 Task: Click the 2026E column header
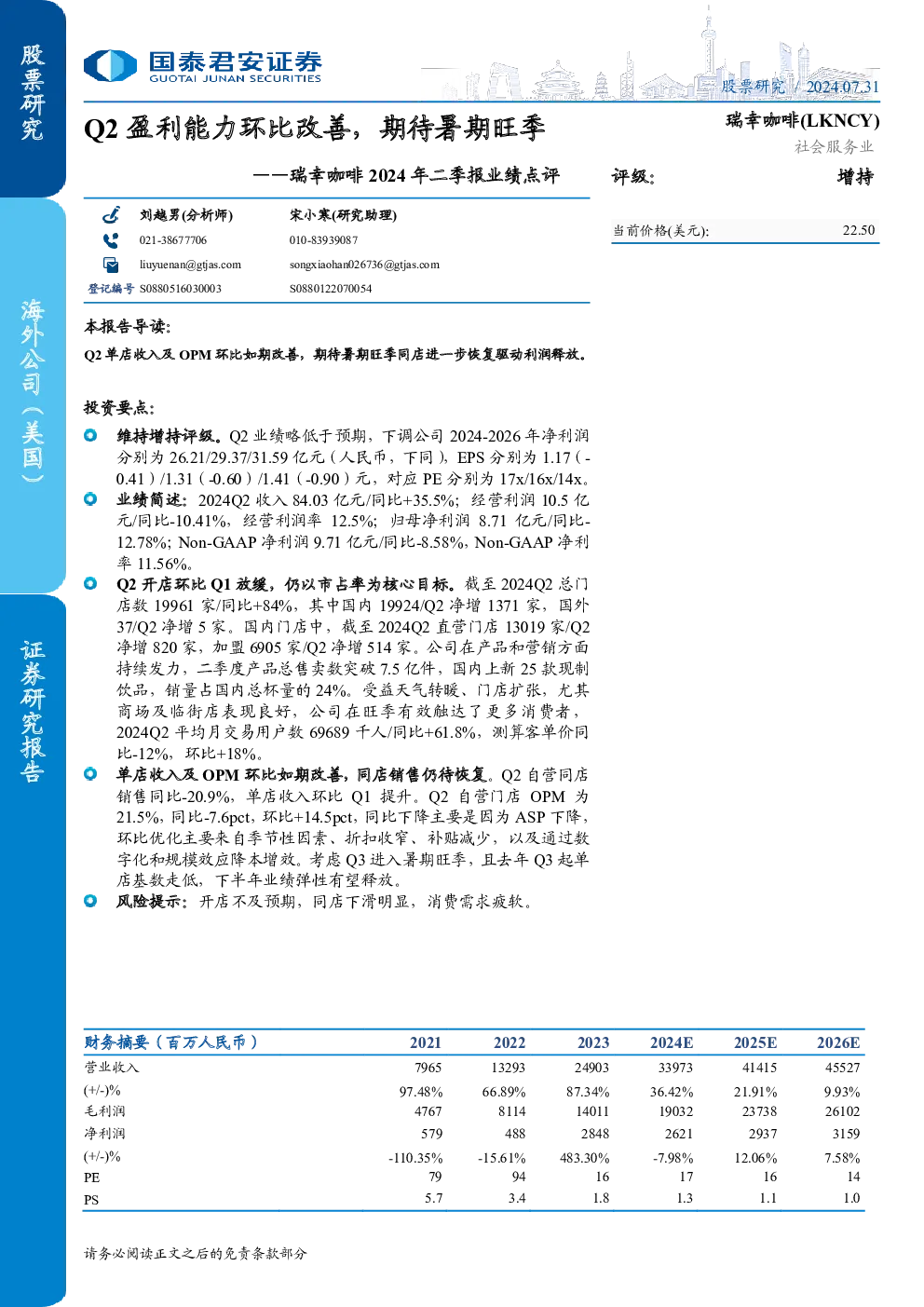coord(838,1043)
